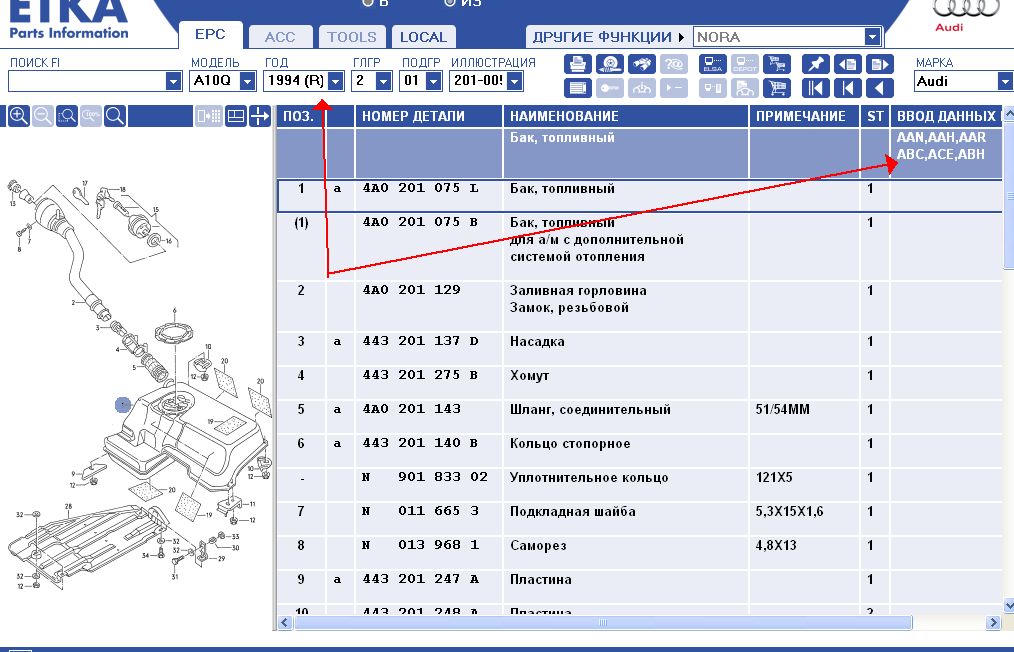Open the МАРКА dropdown showing Audi
The width and height of the screenshot is (1014, 652).
tap(1005, 82)
